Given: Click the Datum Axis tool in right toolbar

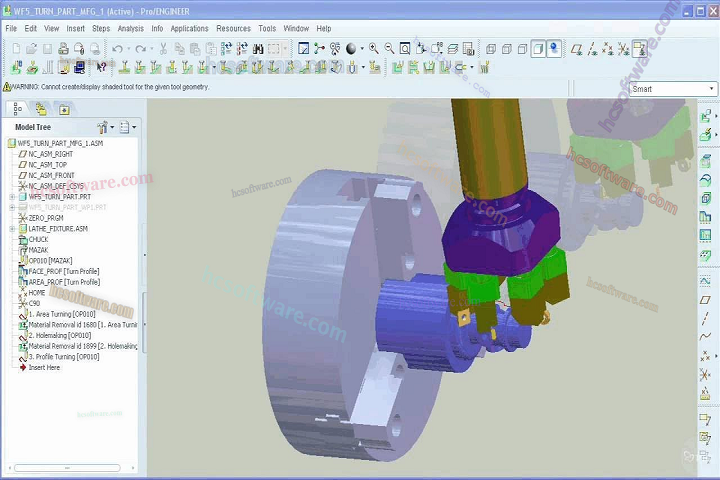Looking at the screenshot, I should tap(705, 318).
